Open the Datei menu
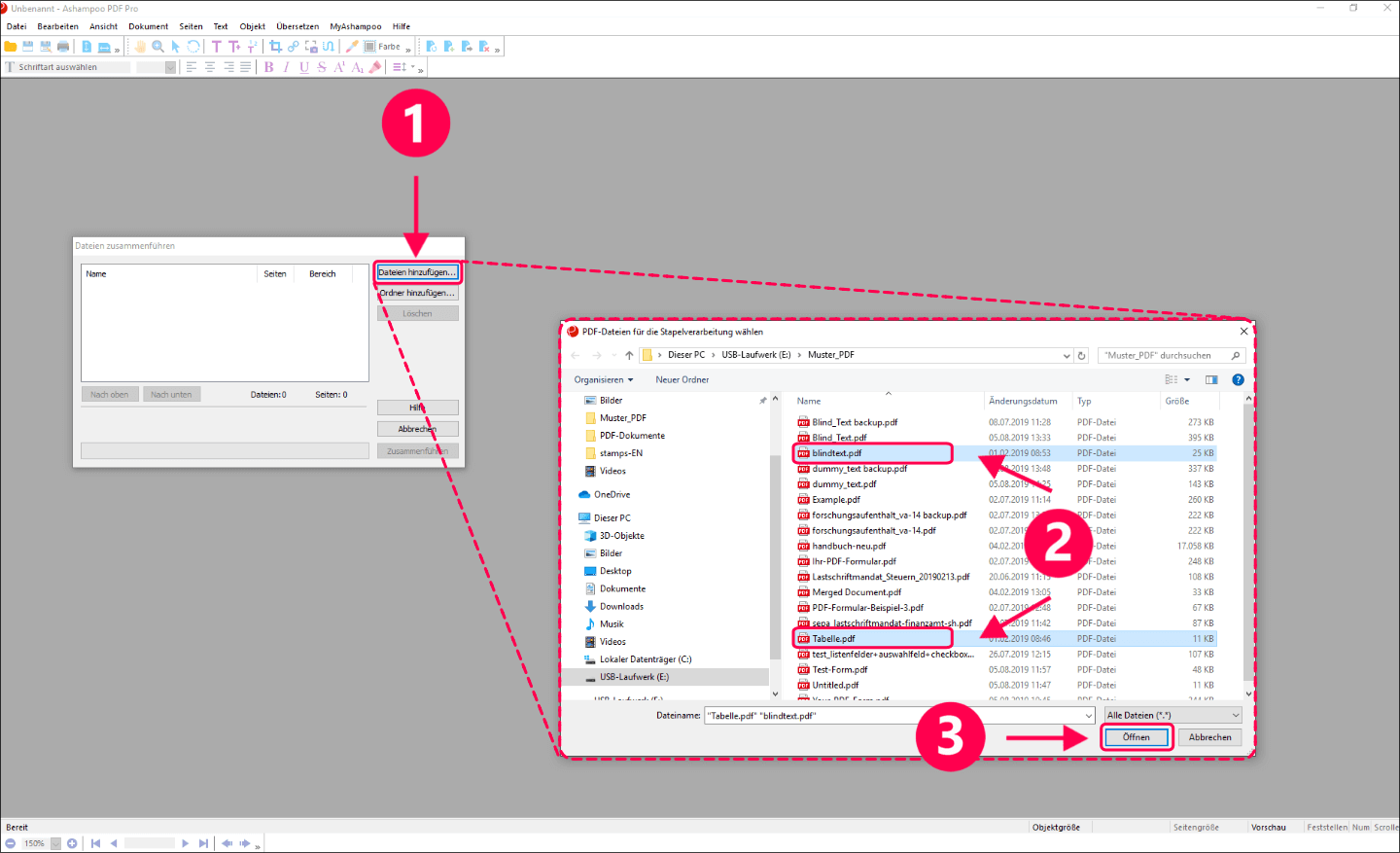 (17, 26)
